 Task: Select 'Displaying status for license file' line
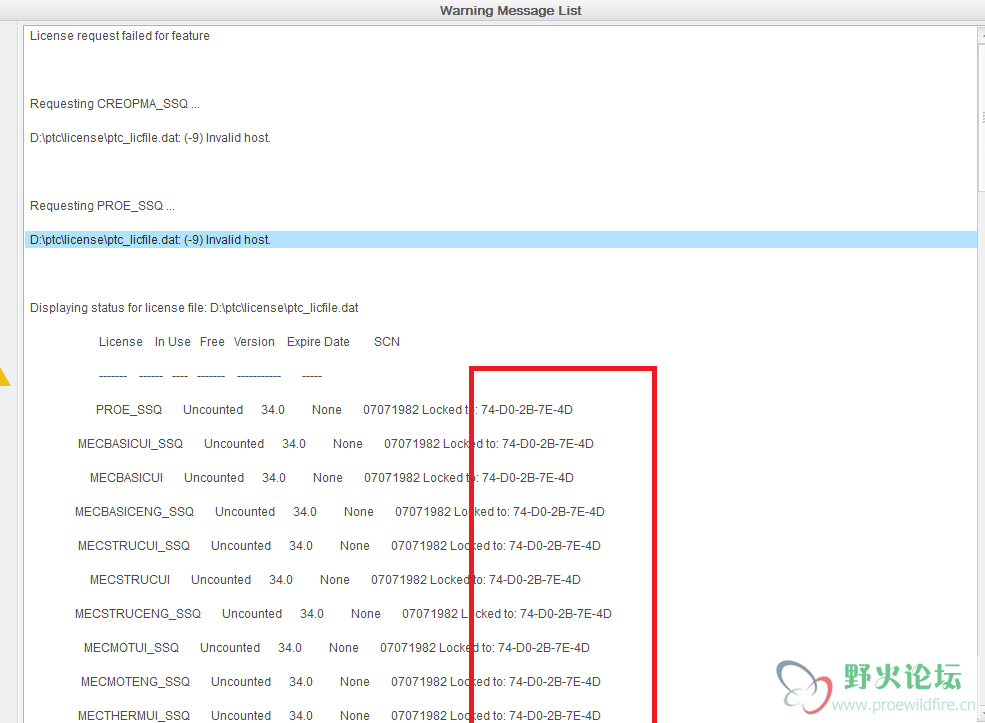coord(194,308)
